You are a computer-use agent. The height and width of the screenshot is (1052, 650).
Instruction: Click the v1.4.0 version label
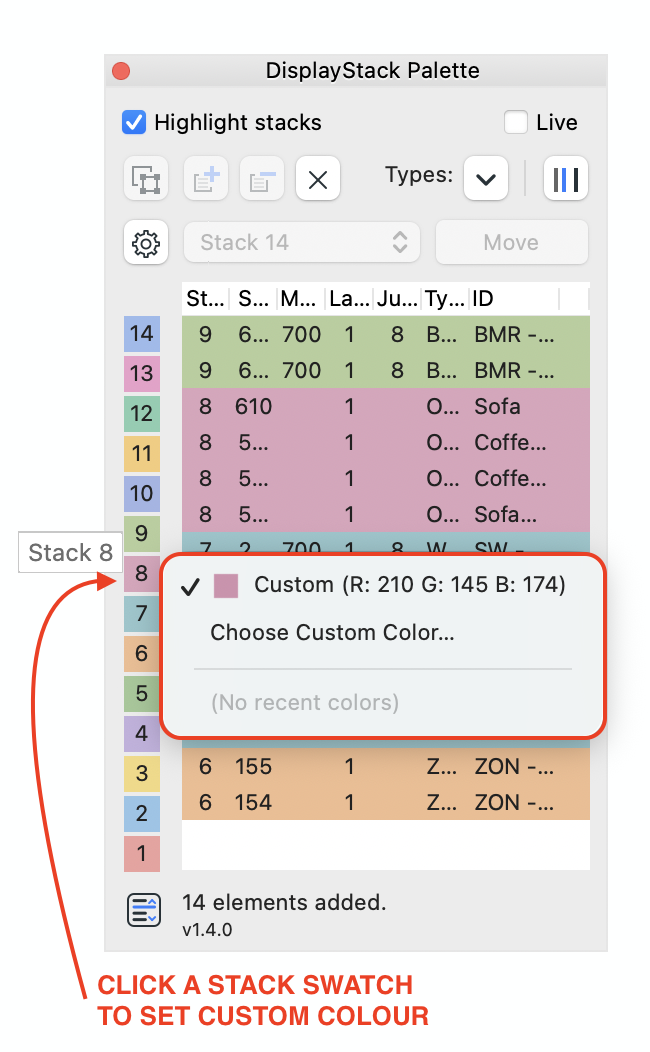207,930
